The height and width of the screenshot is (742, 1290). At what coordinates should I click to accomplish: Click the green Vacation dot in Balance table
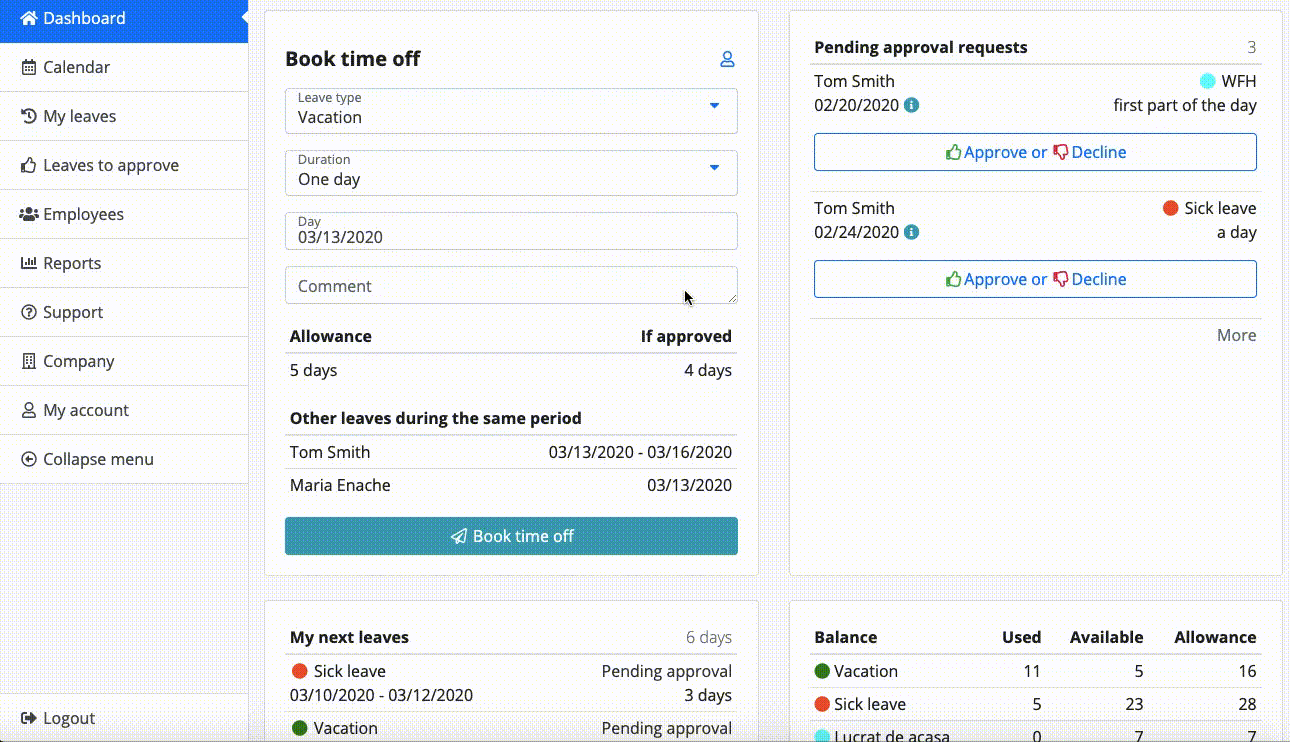tap(822, 671)
